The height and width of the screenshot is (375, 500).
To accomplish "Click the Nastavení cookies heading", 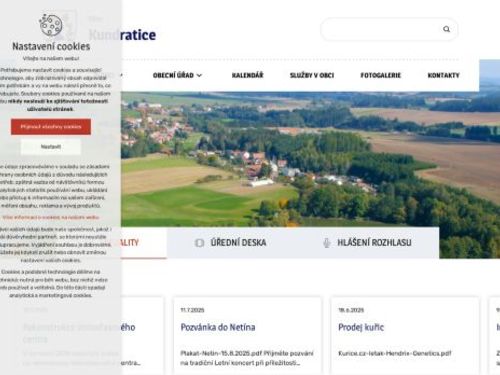I will (x=51, y=46).
